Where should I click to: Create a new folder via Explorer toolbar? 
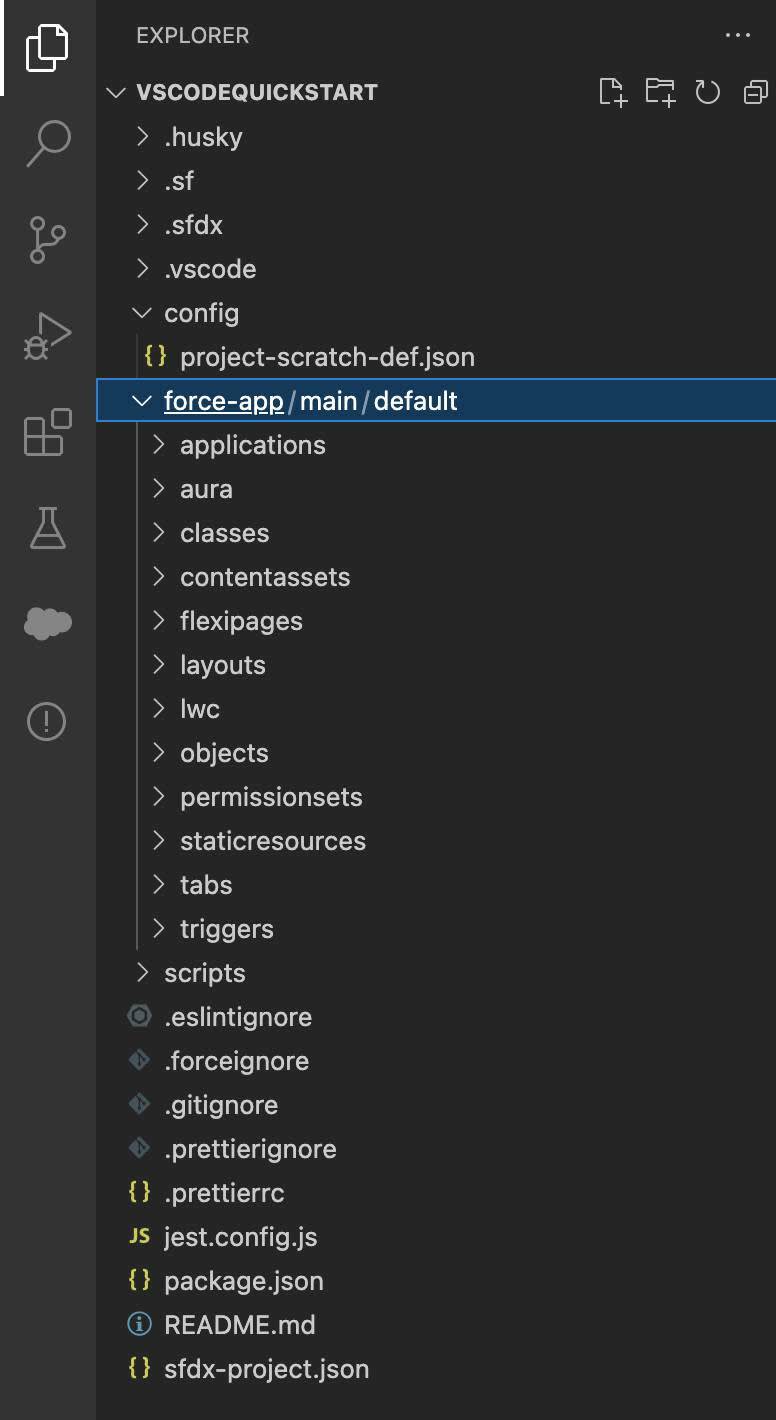(660, 92)
